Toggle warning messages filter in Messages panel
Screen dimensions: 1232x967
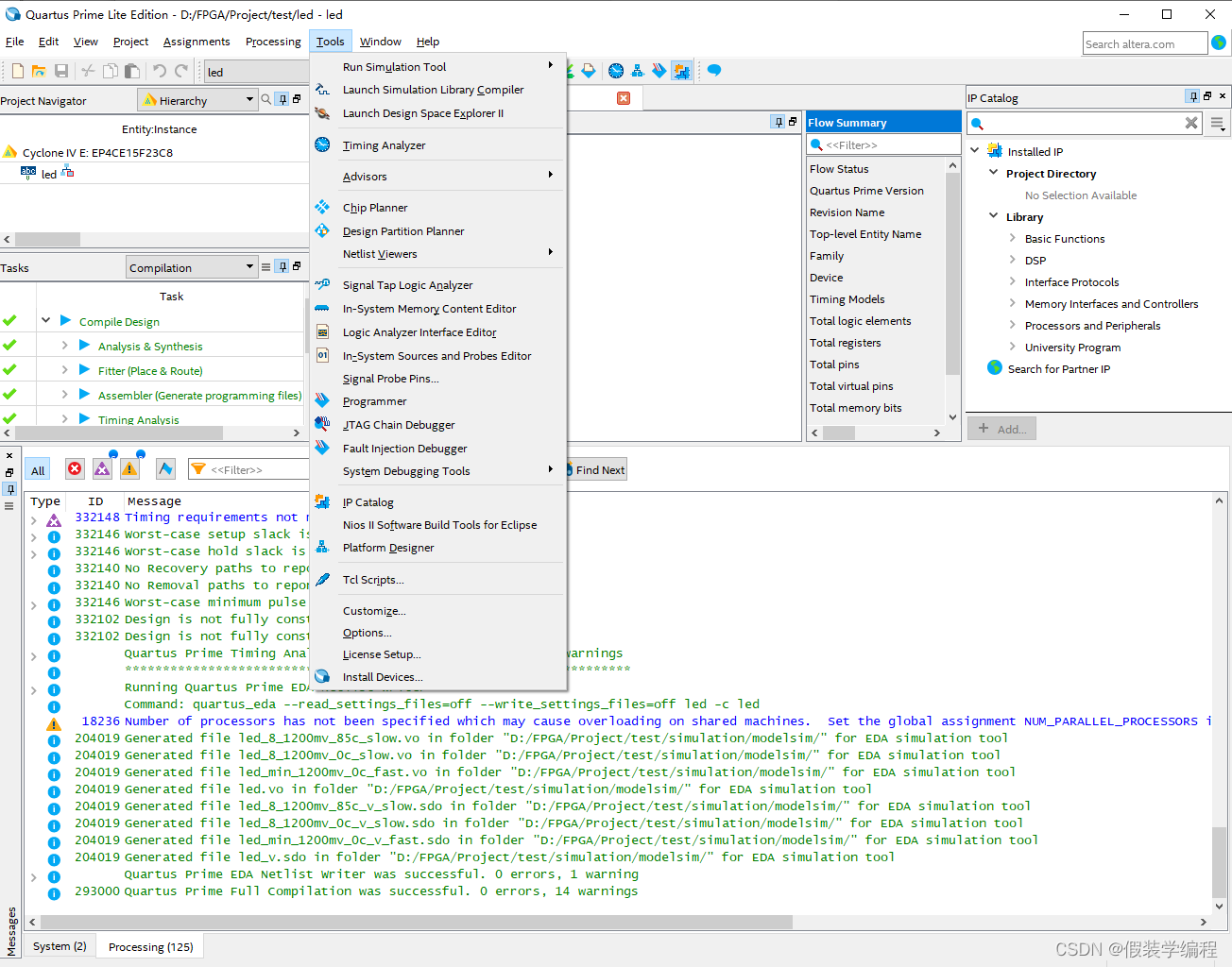(x=129, y=468)
